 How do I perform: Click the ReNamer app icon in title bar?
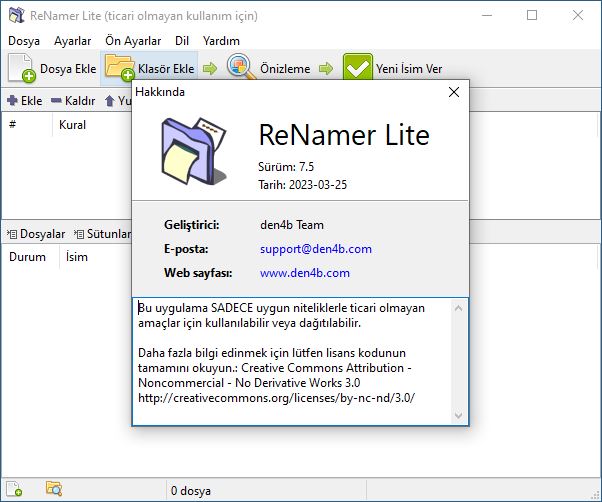(16, 15)
